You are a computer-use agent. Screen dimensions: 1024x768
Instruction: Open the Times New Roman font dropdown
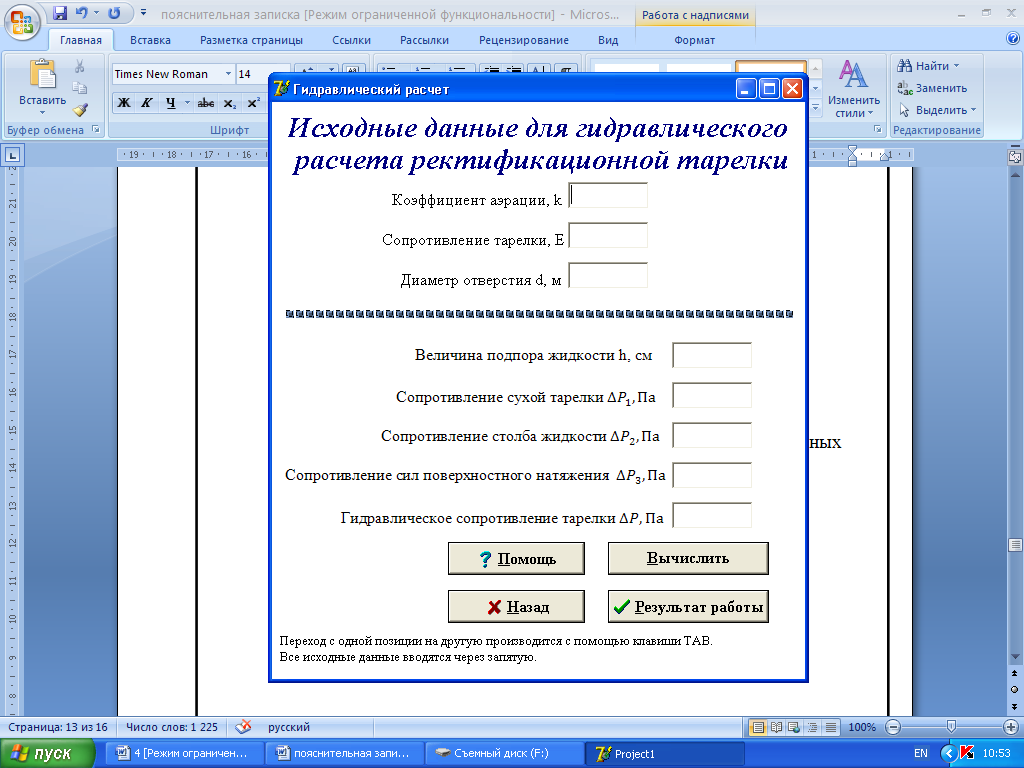229,74
